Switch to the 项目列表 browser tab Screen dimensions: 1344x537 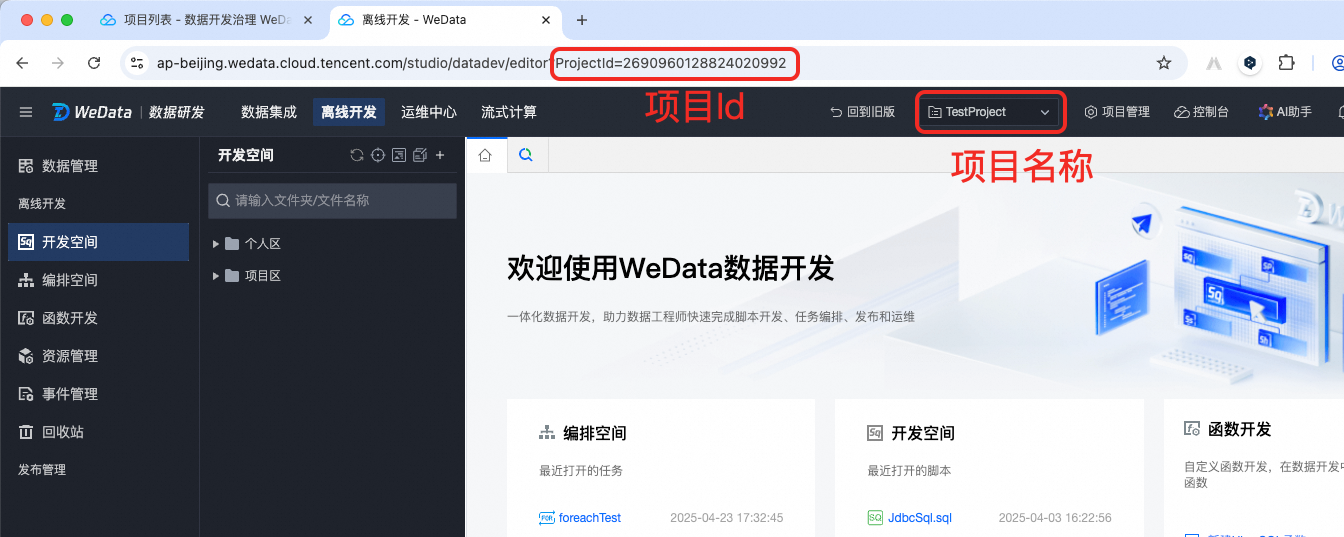(205, 20)
